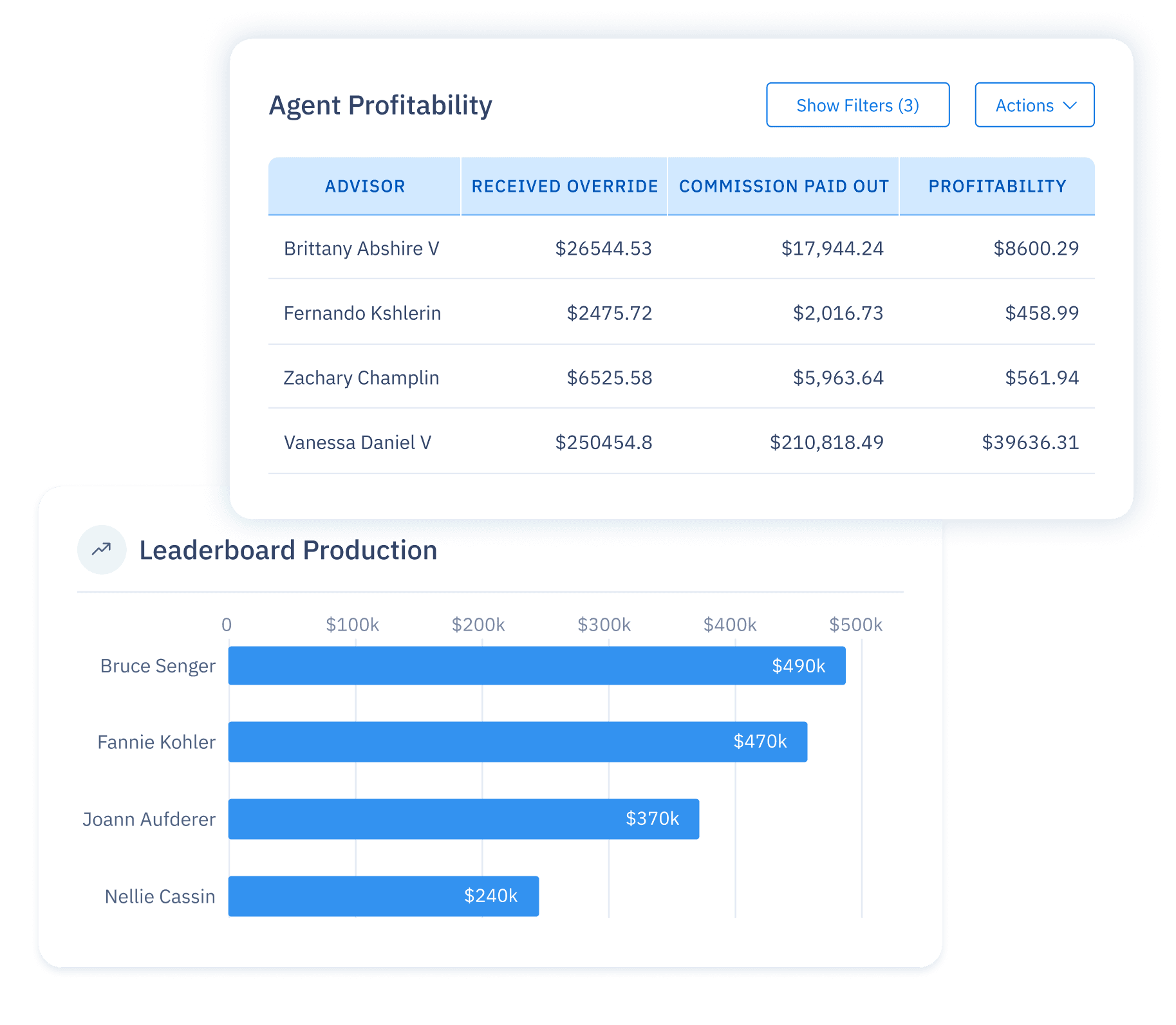Open the Actions menu
This screenshot has width=1176, height=1025.
(1033, 105)
